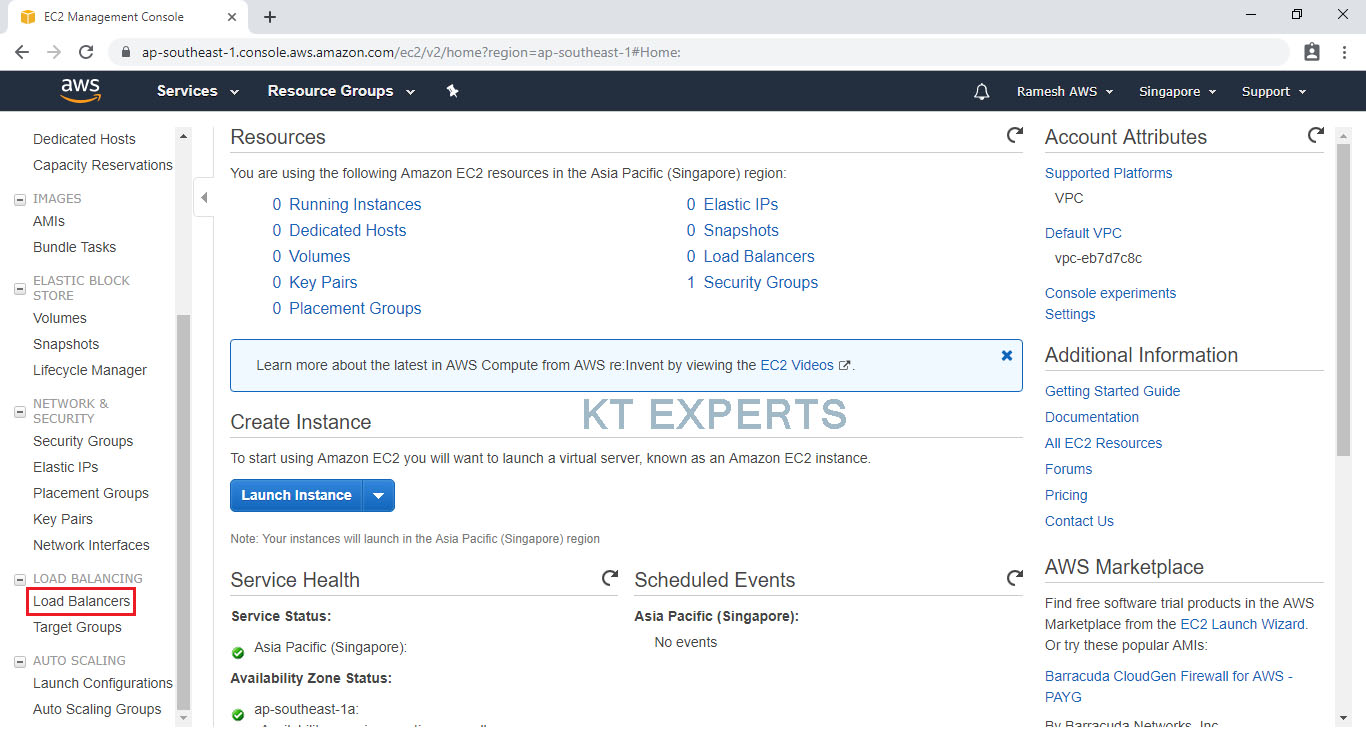Open Launch Configurations in the sidebar
Screen dimensions: 1366x729
click(102, 683)
